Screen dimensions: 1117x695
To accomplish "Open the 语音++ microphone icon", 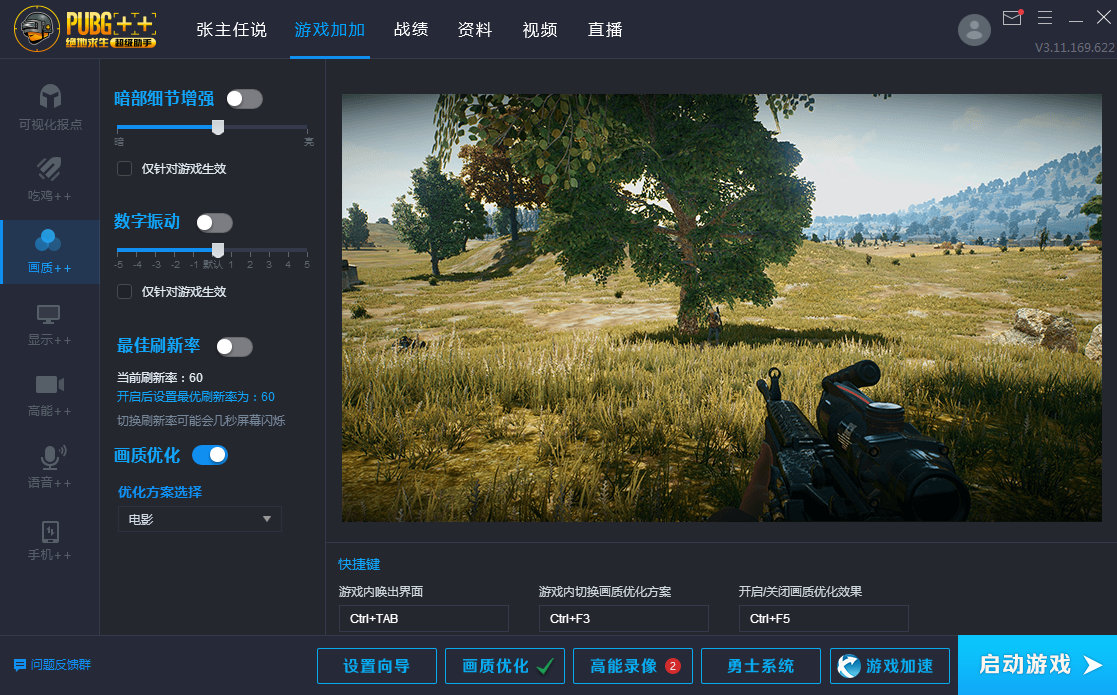I will coord(52,456).
